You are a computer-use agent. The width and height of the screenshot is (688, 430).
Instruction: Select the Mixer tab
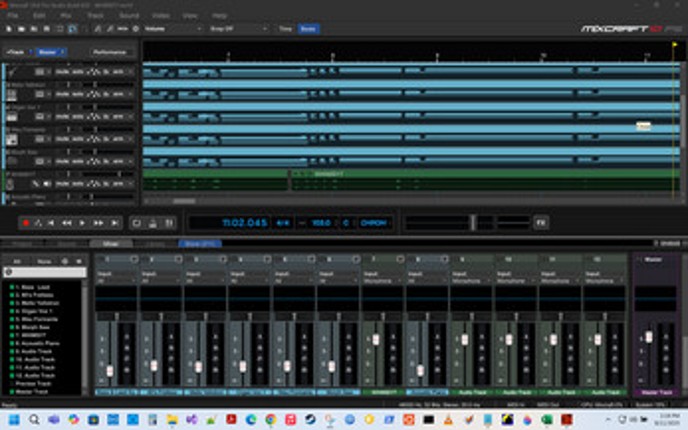110,243
